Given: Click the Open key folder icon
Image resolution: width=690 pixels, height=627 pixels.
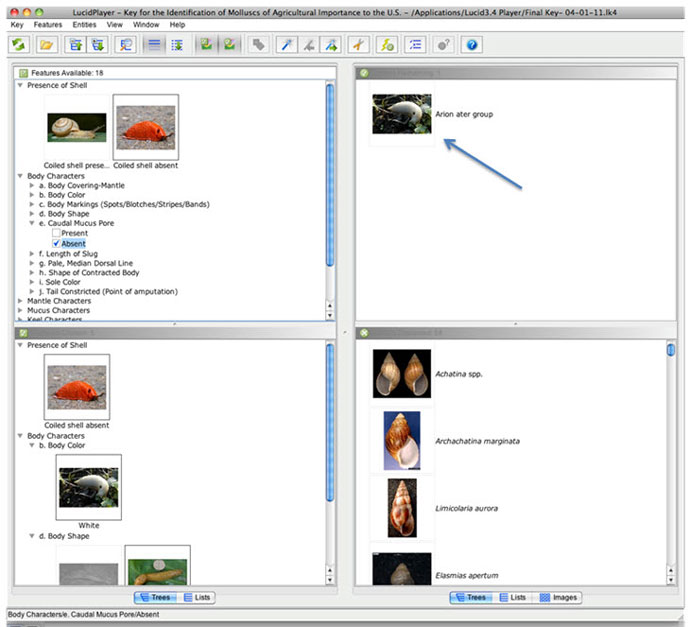Looking at the screenshot, I should pos(47,45).
